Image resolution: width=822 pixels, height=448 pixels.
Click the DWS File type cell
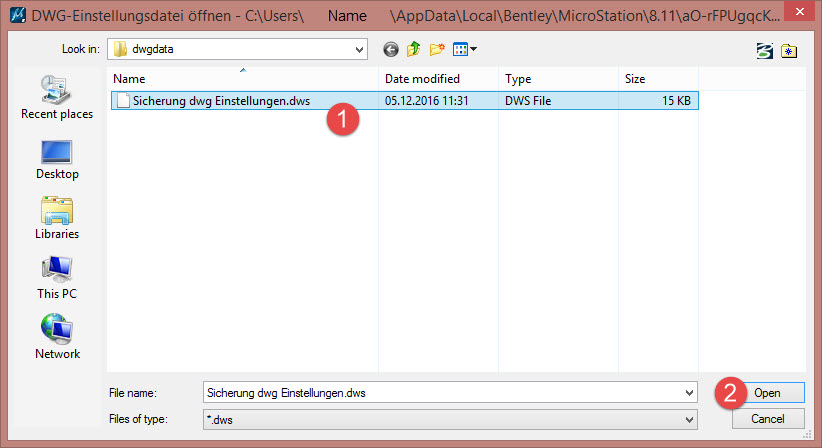pyautogui.click(x=528, y=101)
